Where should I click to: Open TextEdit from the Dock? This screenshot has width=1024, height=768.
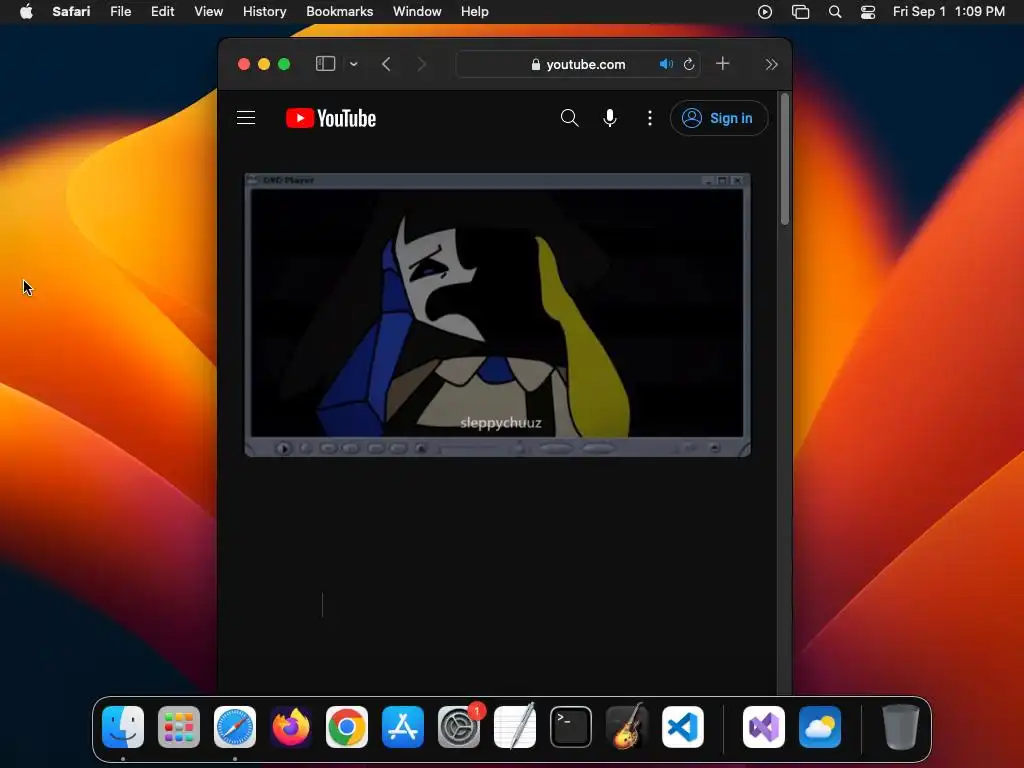coord(515,727)
